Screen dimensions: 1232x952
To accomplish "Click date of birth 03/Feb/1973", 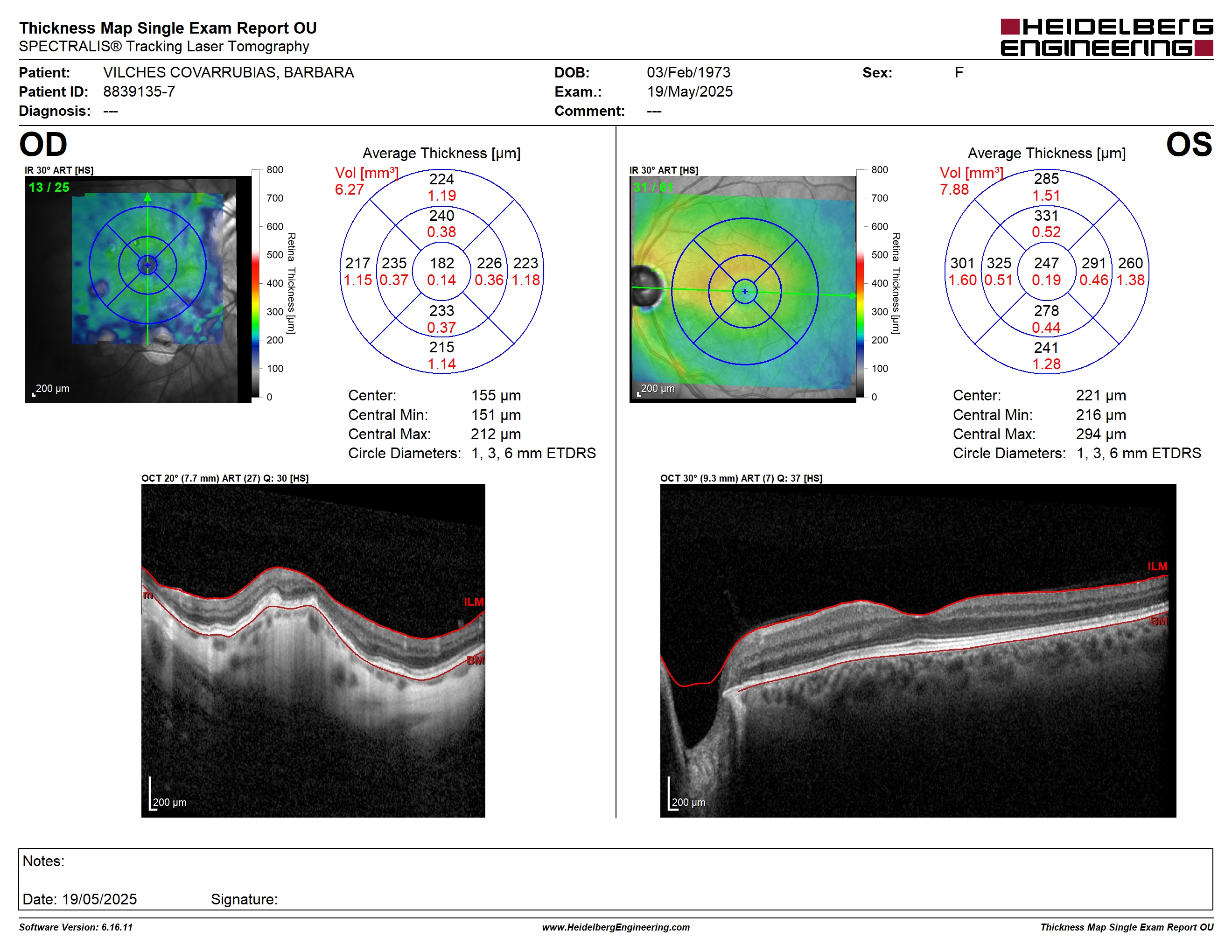I will pyautogui.click(x=688, y=73).
